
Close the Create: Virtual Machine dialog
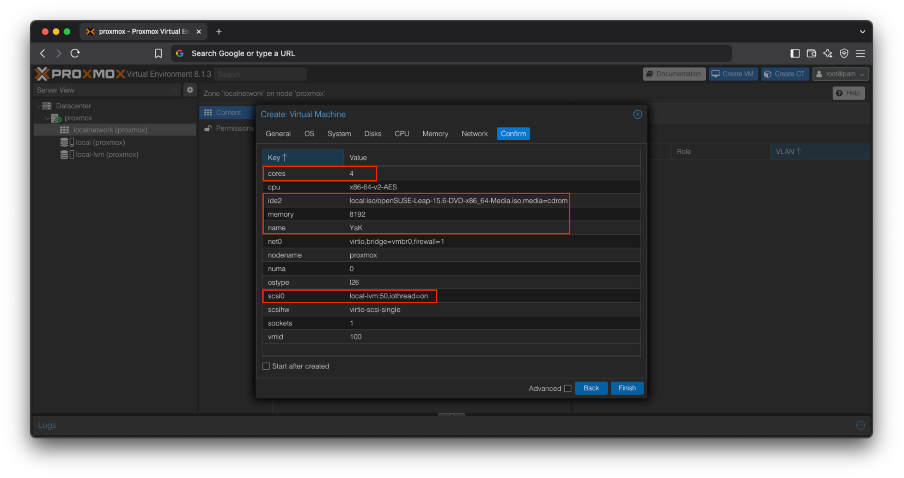coord(637,114)
